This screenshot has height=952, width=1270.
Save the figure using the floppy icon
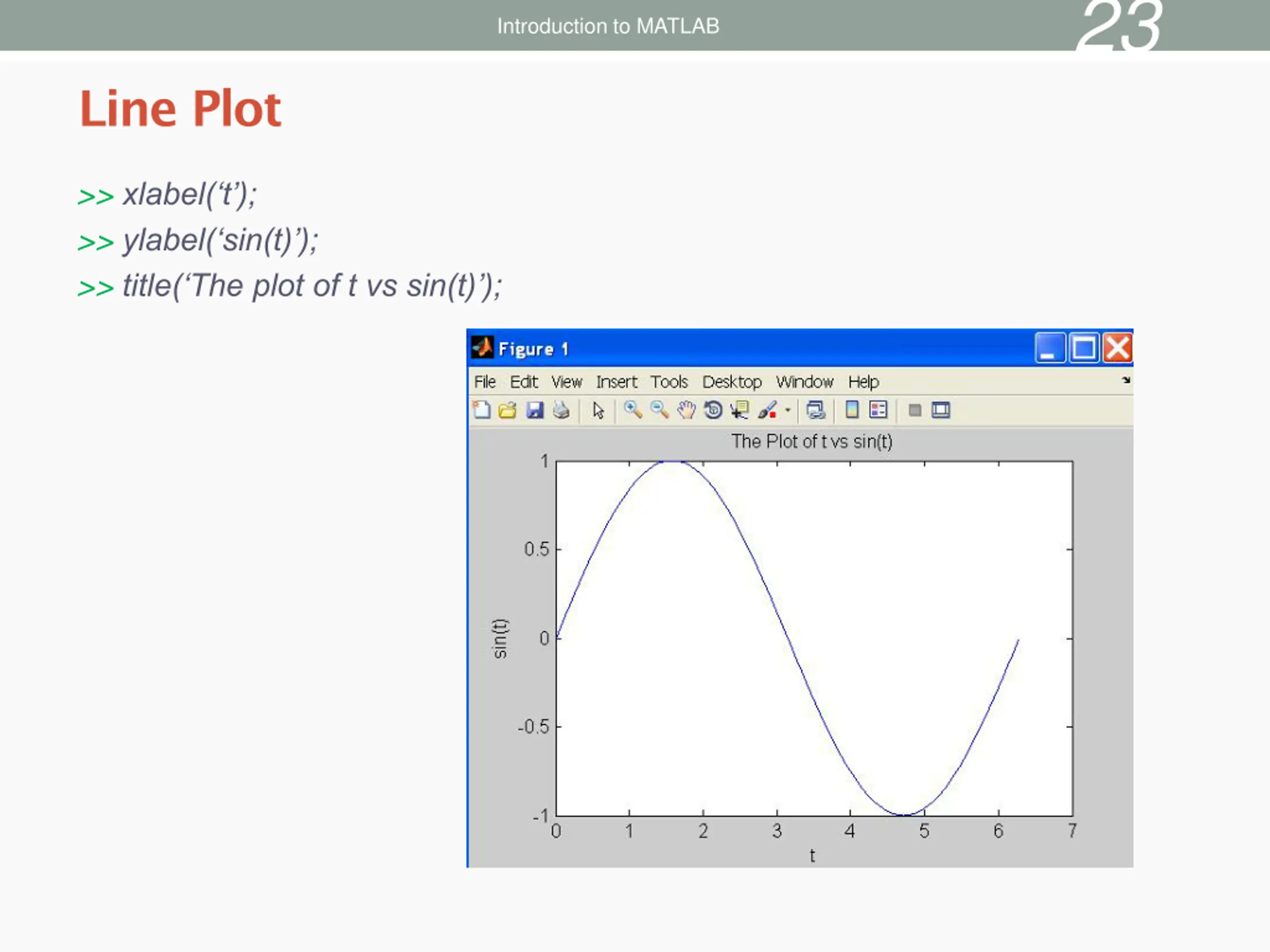tap(534, 410)
